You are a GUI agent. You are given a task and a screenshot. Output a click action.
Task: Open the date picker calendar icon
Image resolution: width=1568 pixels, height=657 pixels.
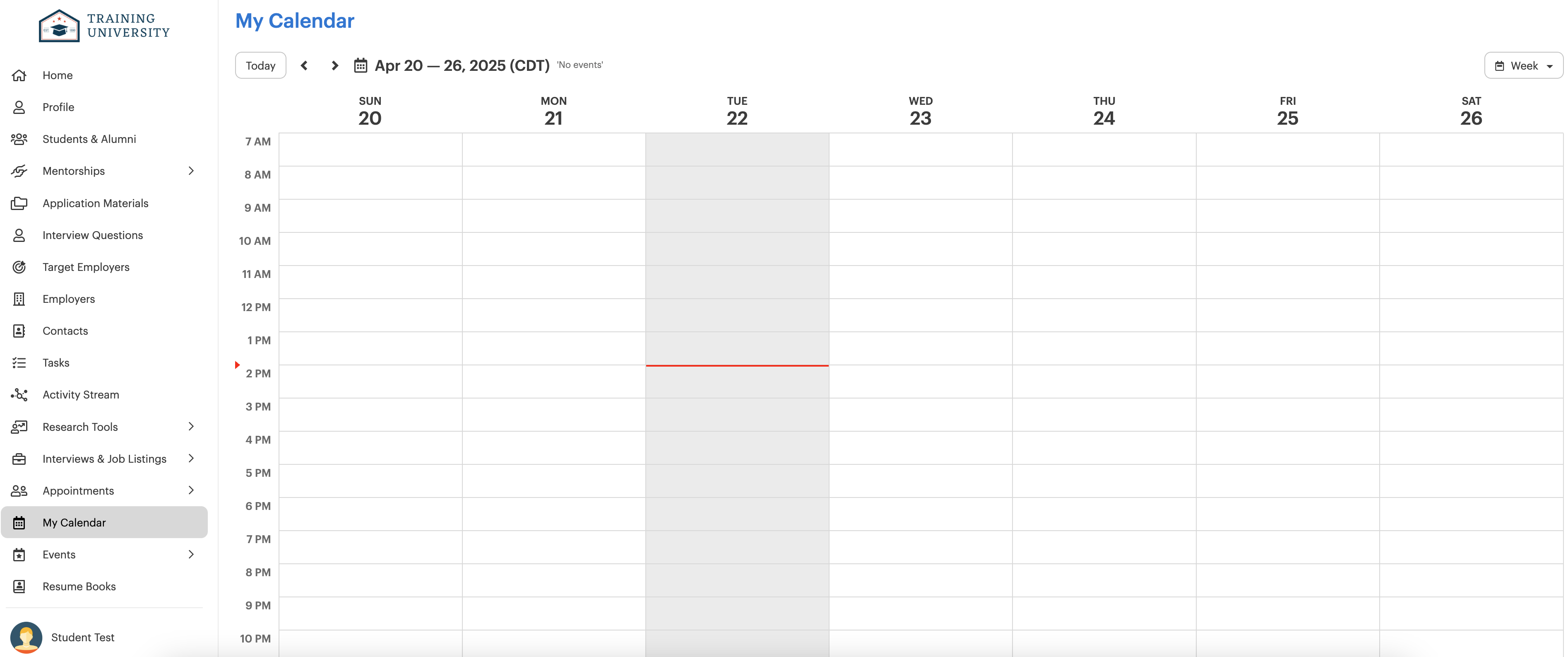(361, 65)
